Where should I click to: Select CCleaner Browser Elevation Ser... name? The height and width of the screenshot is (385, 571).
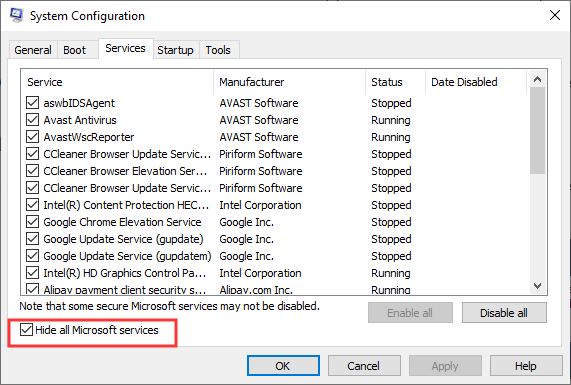[x=125, y=171]
